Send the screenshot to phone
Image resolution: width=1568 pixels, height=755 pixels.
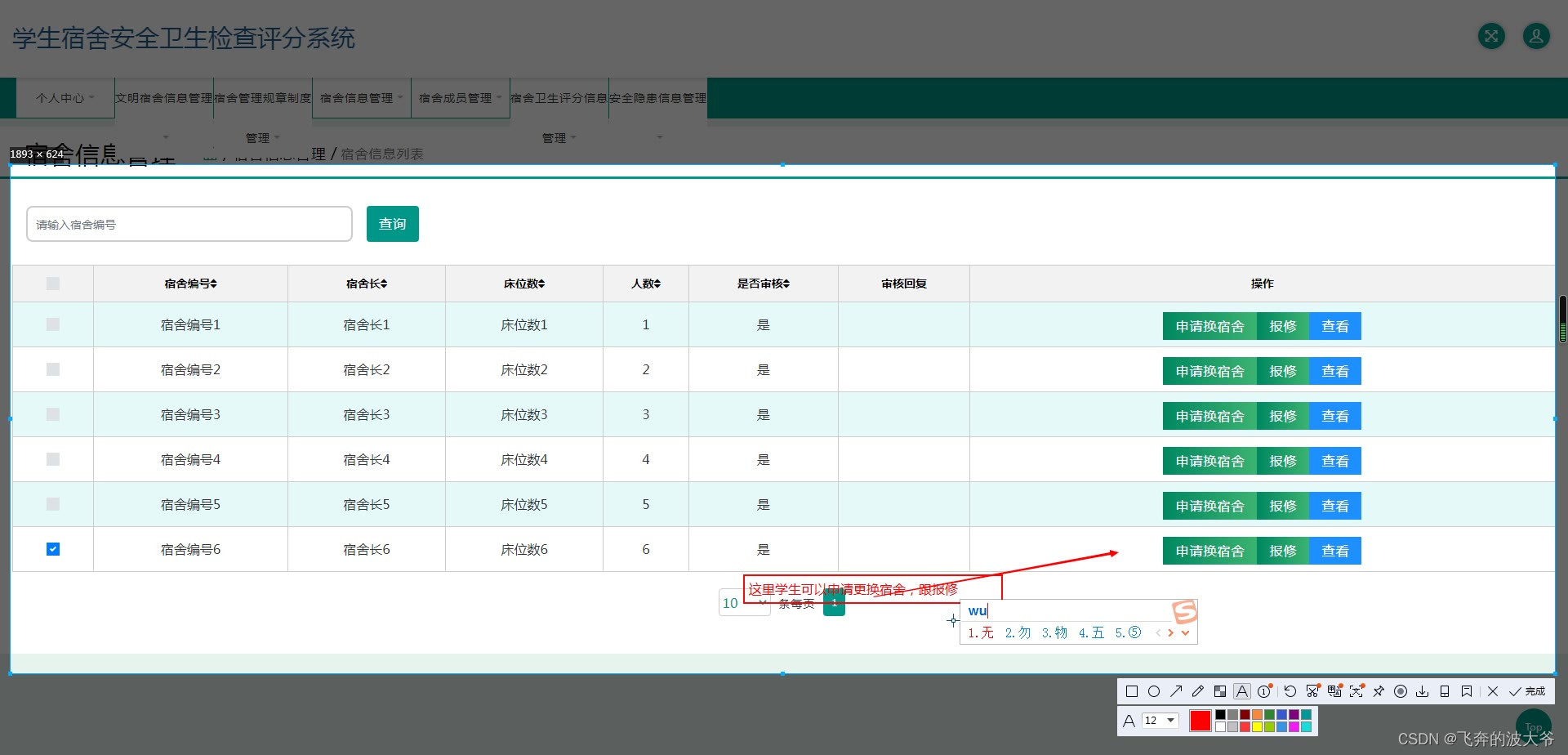click(1445, 691)
